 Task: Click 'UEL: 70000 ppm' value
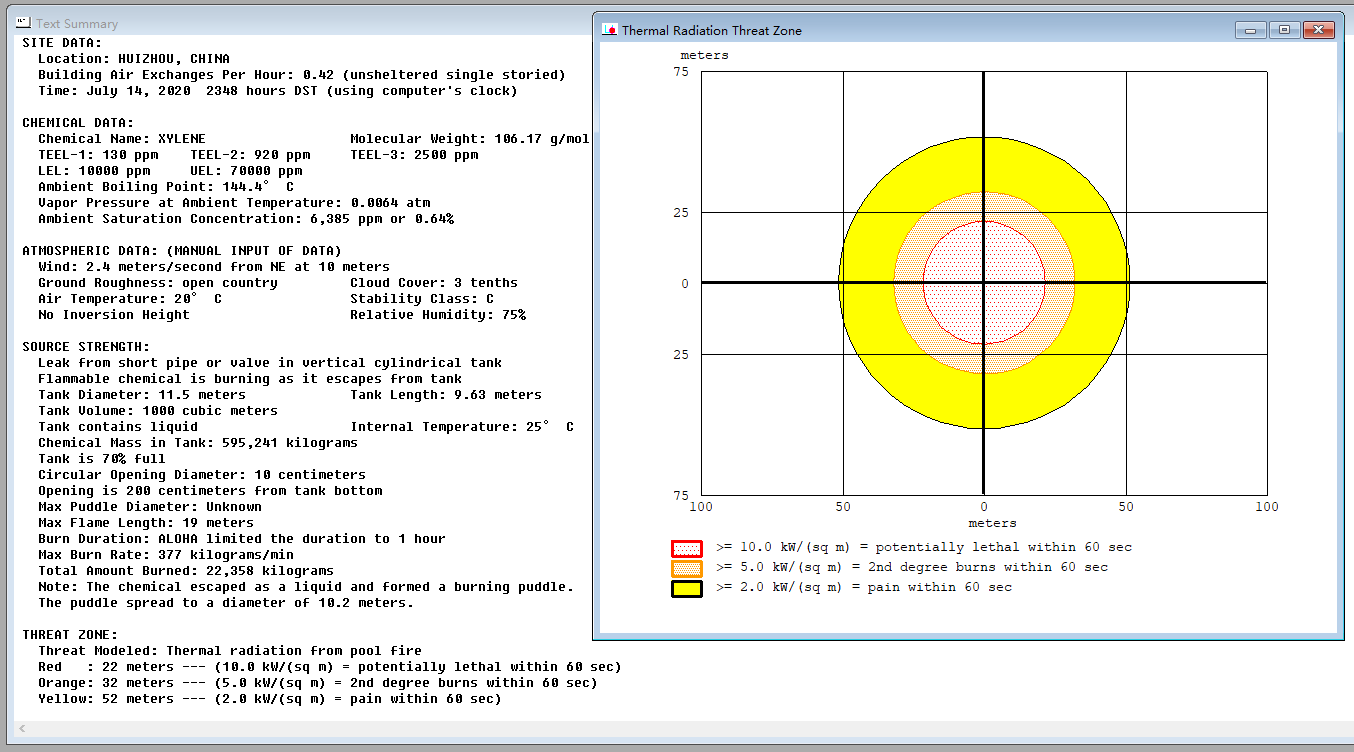click(x=246, y=171)
